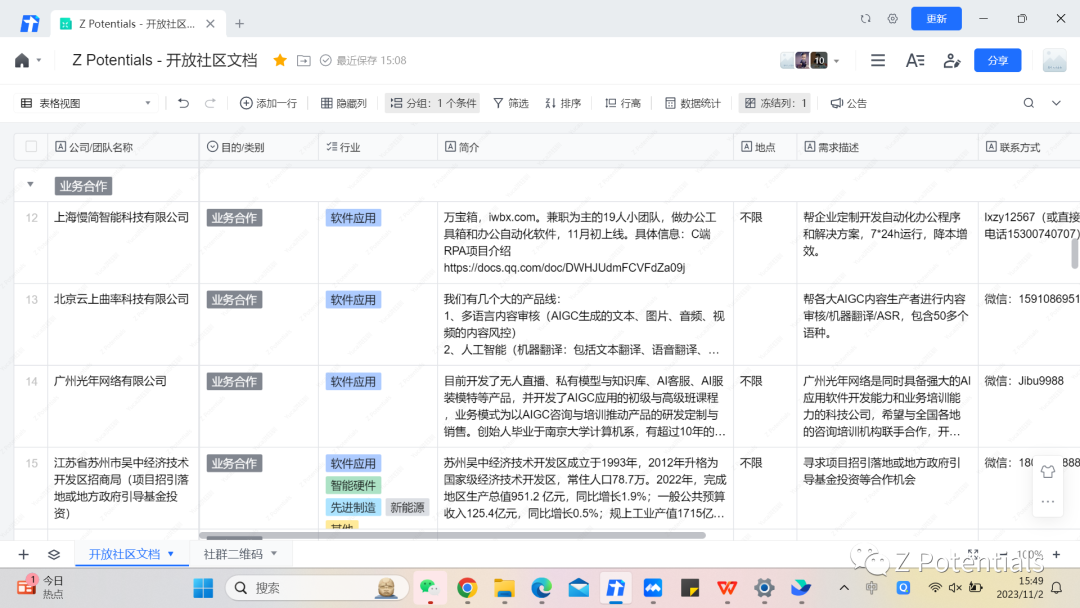1080x608 pixels.
Task: Click the undo arrow icon
Action: (x=183, y=103)
